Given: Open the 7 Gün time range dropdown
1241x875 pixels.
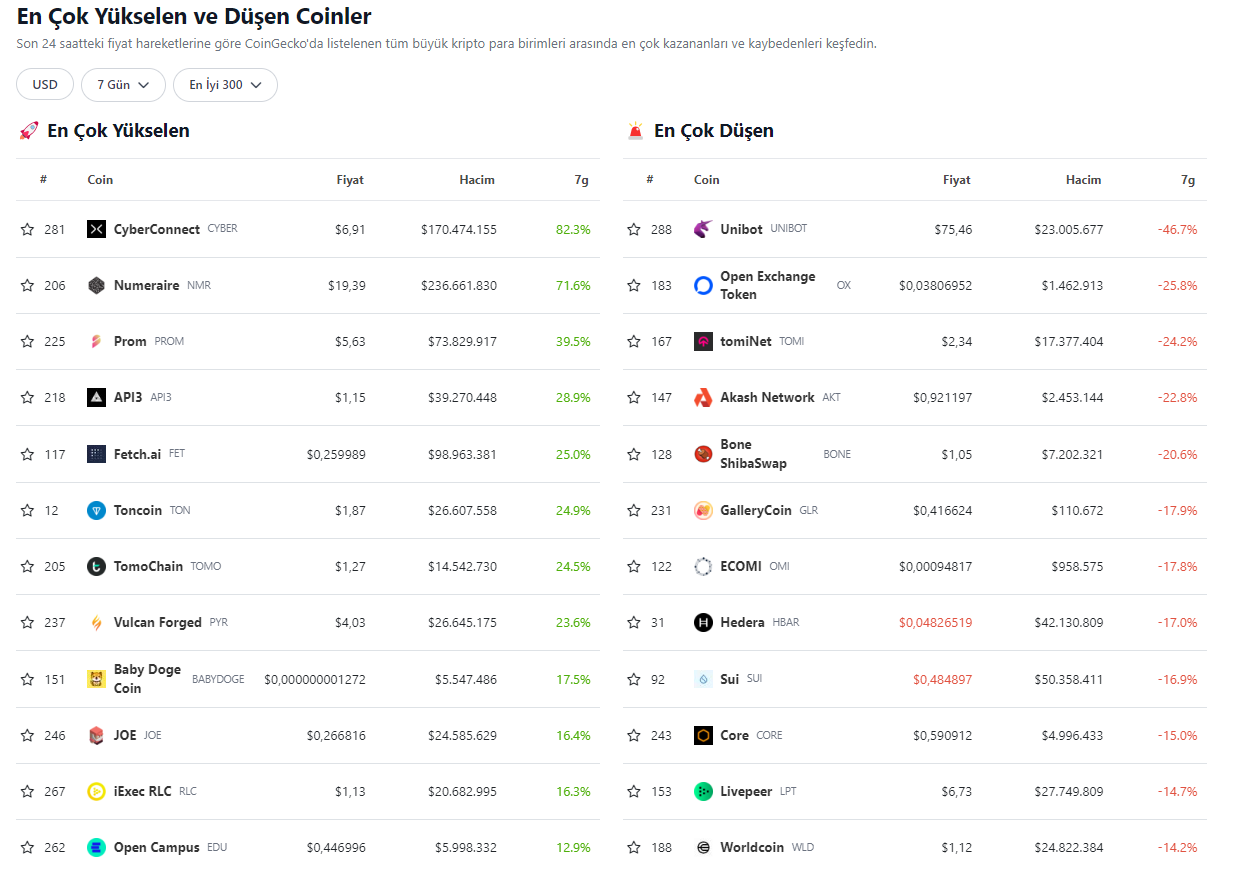Looking at the screenshot, I should click(x=123, y=85).
